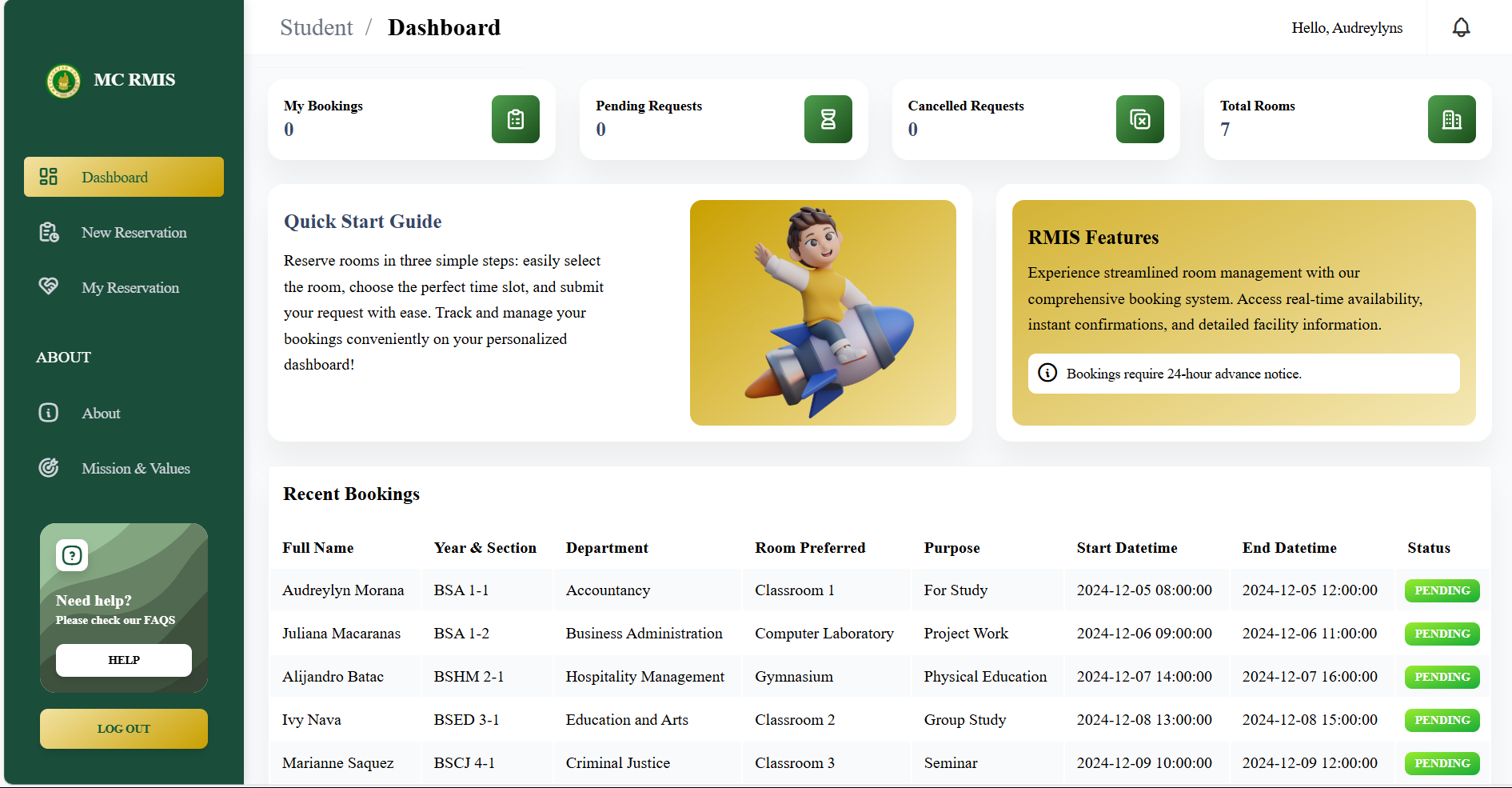Select the Audreylyn Morana name cell
Image resolution: width=1512 pixels, height=788 pixels.
coord(344,590)
